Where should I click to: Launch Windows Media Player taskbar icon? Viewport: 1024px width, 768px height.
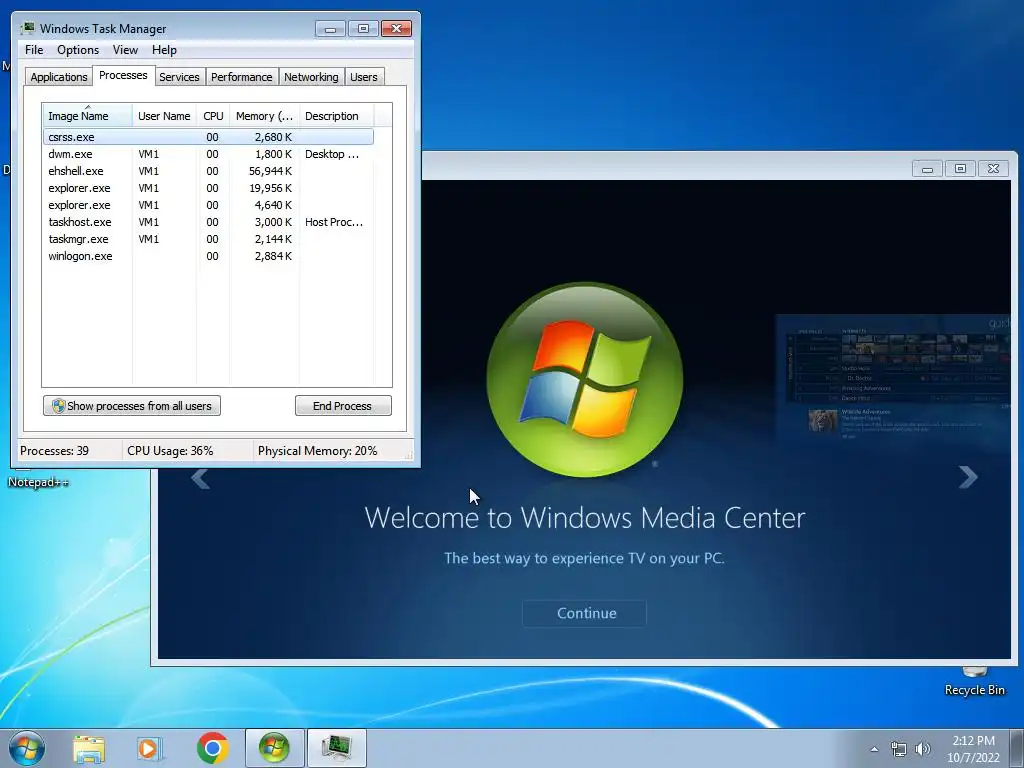tap(150, 748)
